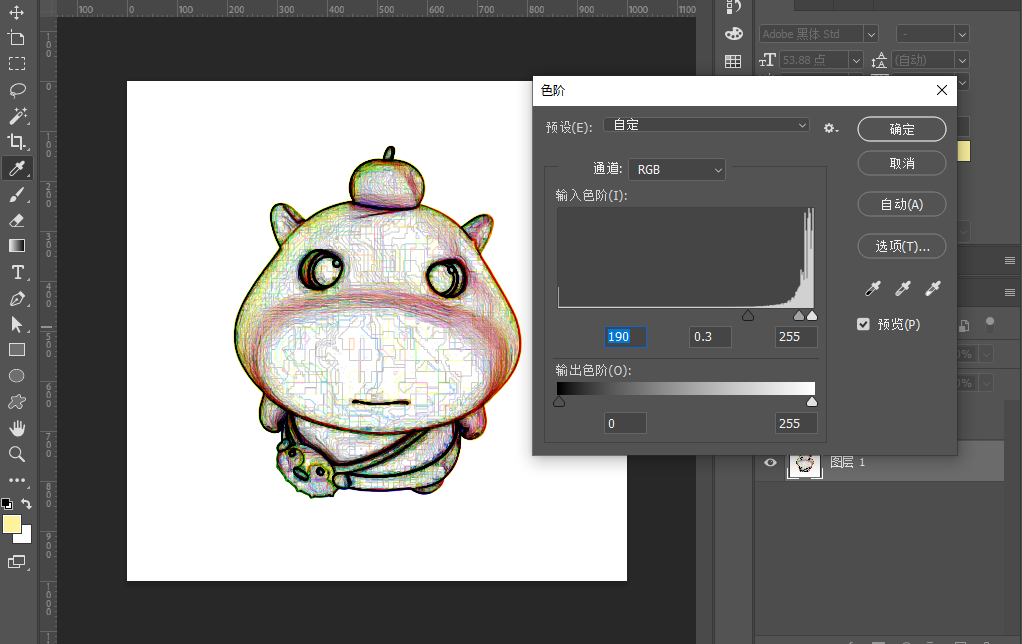This screenshot has width=1022, height=644.
Task: Click the 取消 cancel button
Action: point(901,163)
